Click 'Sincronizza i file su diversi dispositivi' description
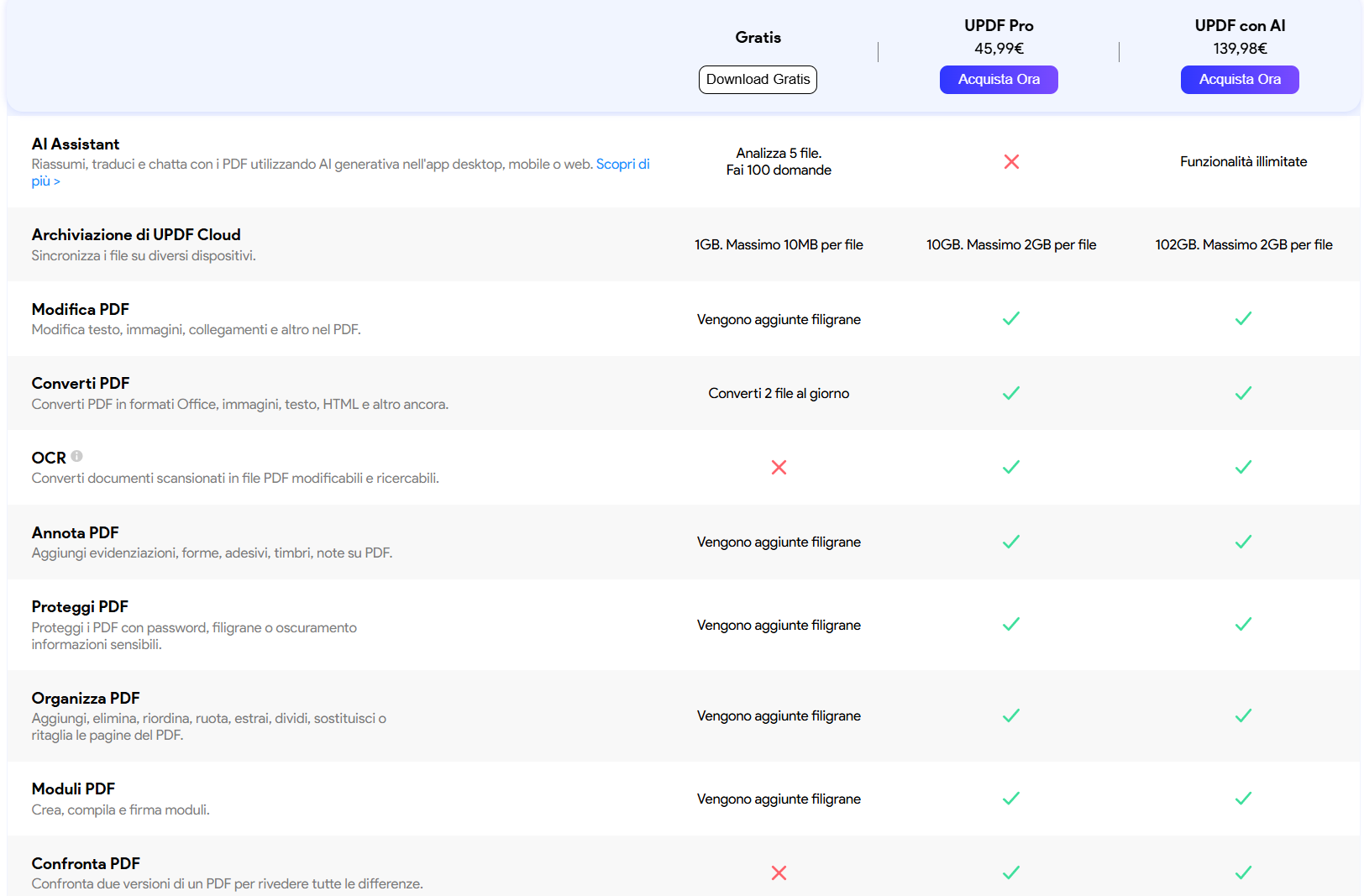 [144, 255]
